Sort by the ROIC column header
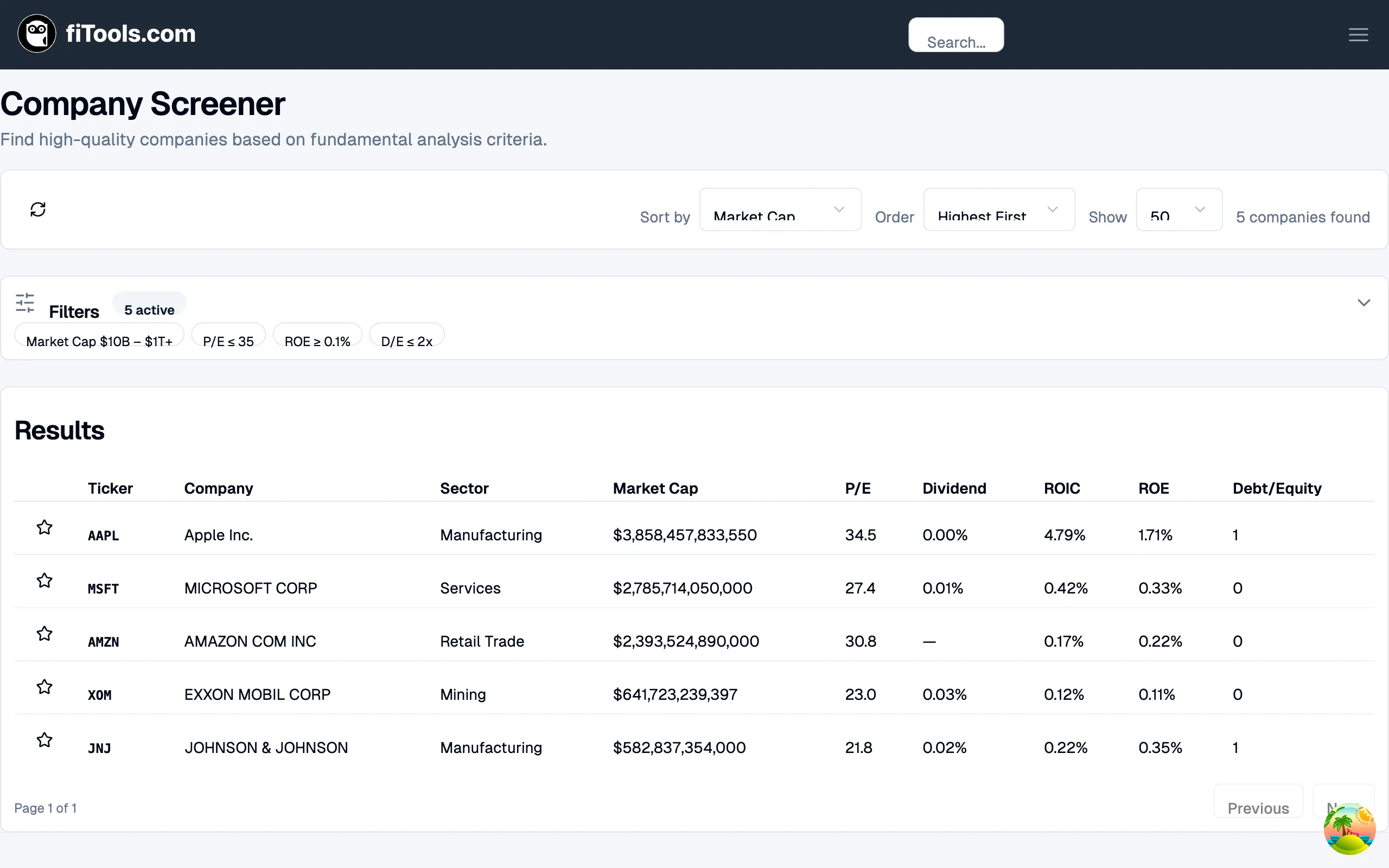Screen dimensions: 1389x868 click(x=1062, y=488)
